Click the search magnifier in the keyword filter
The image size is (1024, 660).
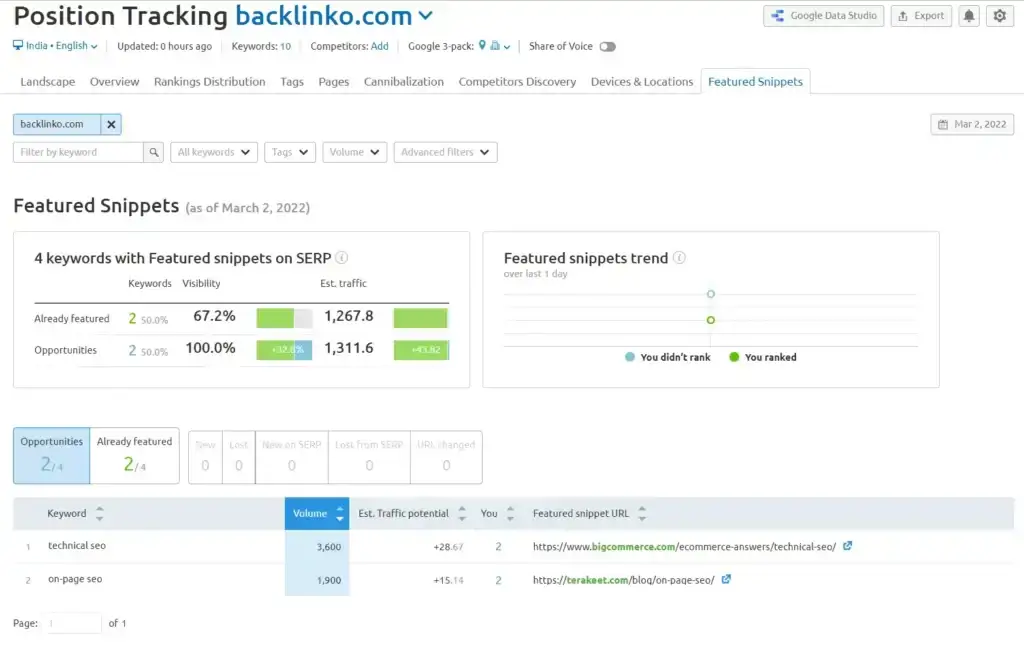(x=153, y=152)
